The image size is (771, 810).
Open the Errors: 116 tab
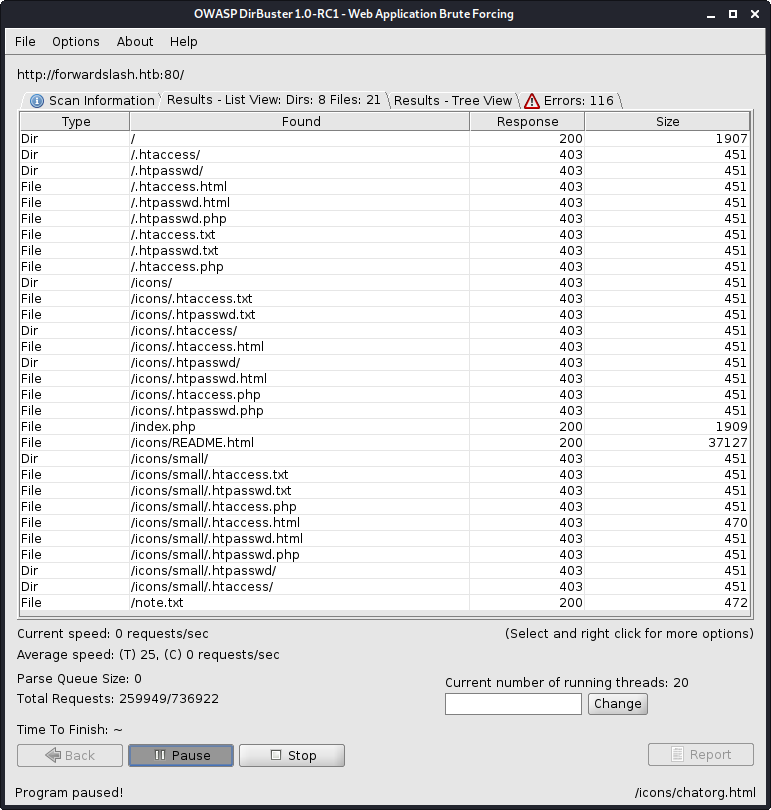point(570,100)
